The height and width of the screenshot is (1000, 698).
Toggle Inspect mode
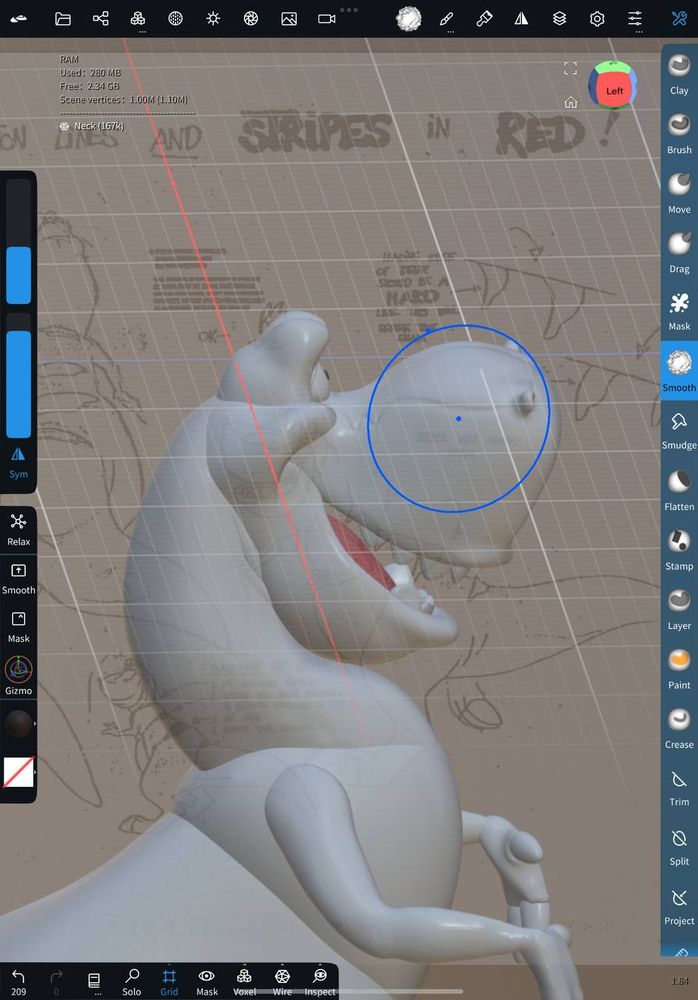[320, 982]
